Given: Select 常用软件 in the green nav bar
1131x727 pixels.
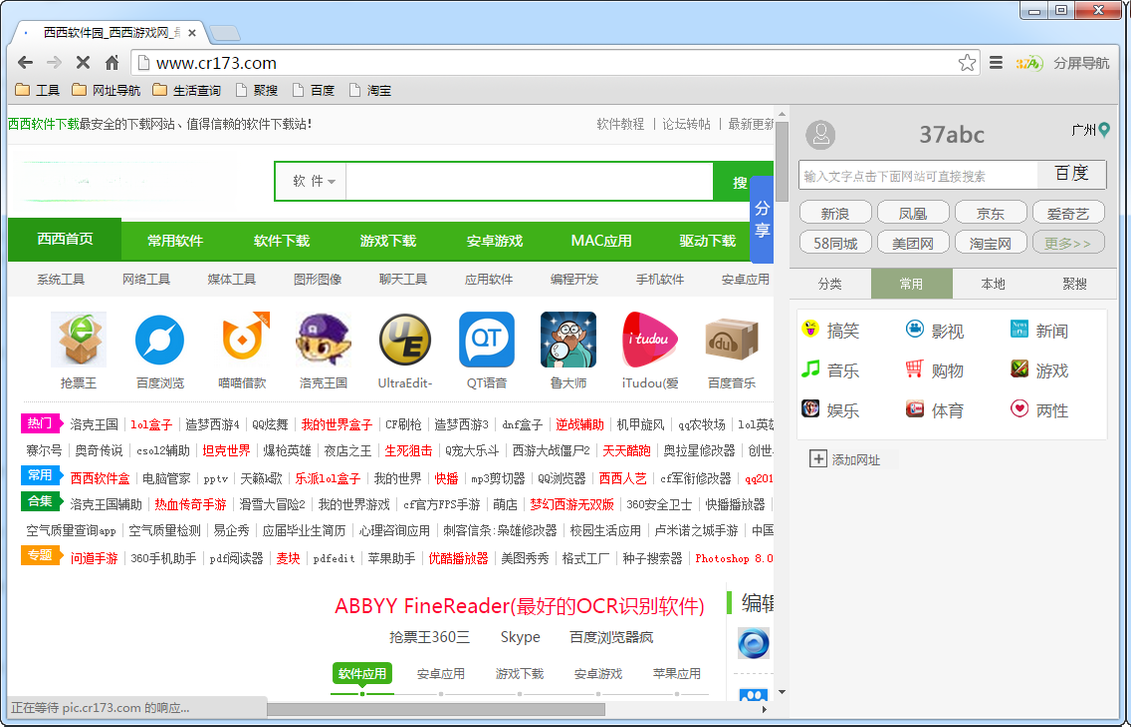Looking at the screenshot, I should point(175,241).
